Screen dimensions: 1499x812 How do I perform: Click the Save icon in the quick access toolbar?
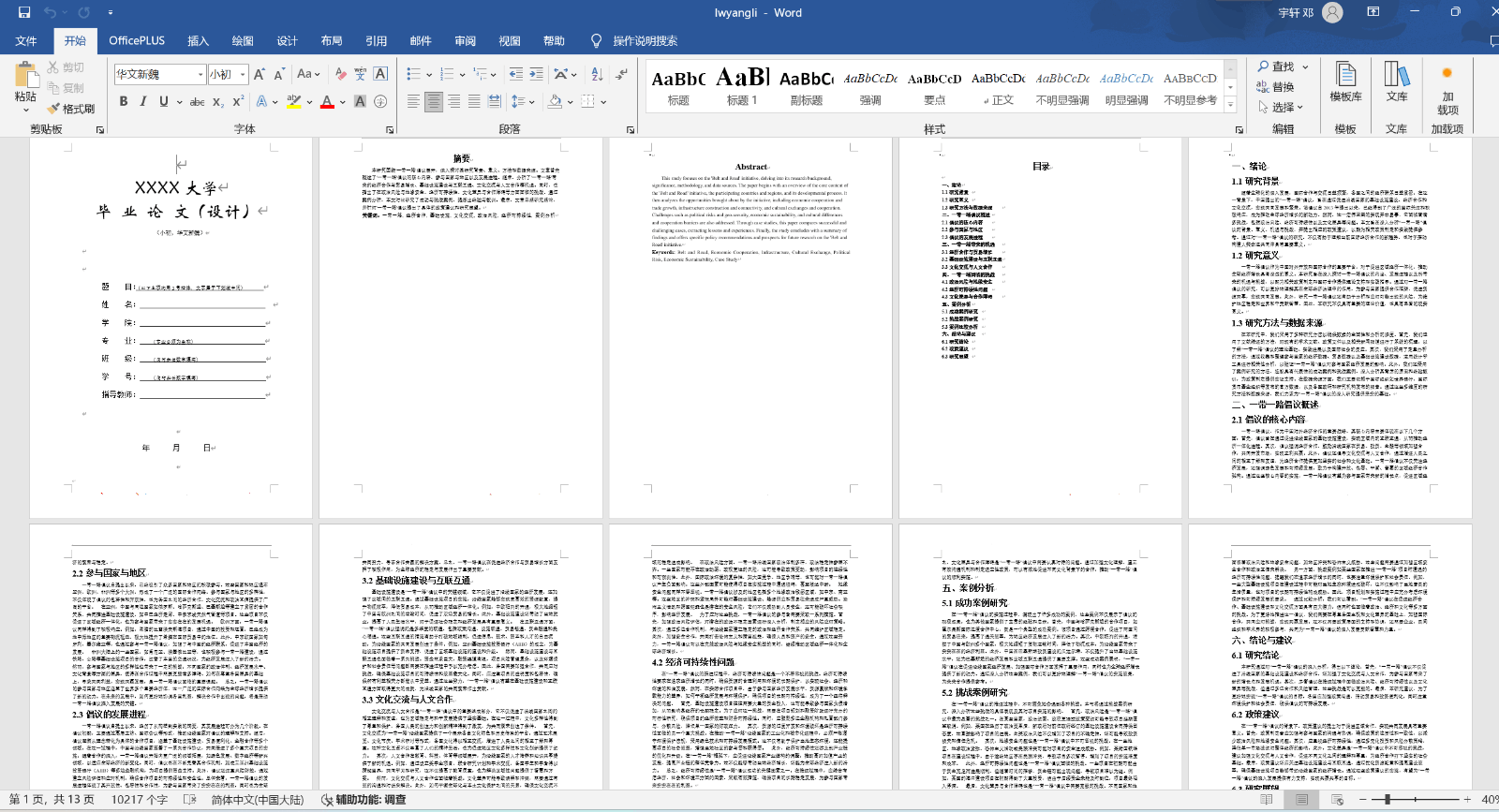click(x=24, y=12)
